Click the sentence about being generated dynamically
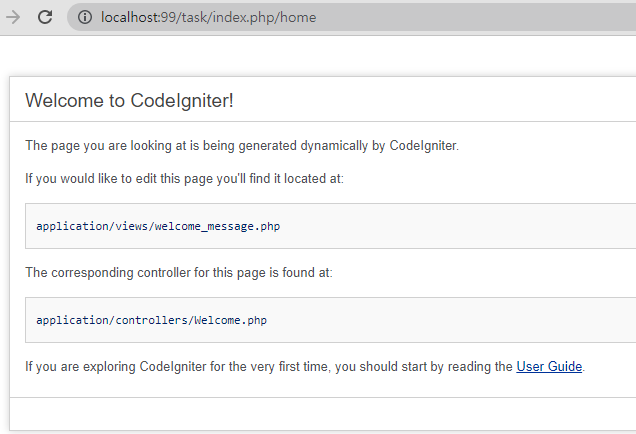This screenshot has height=434, width=636. (242, 146)
